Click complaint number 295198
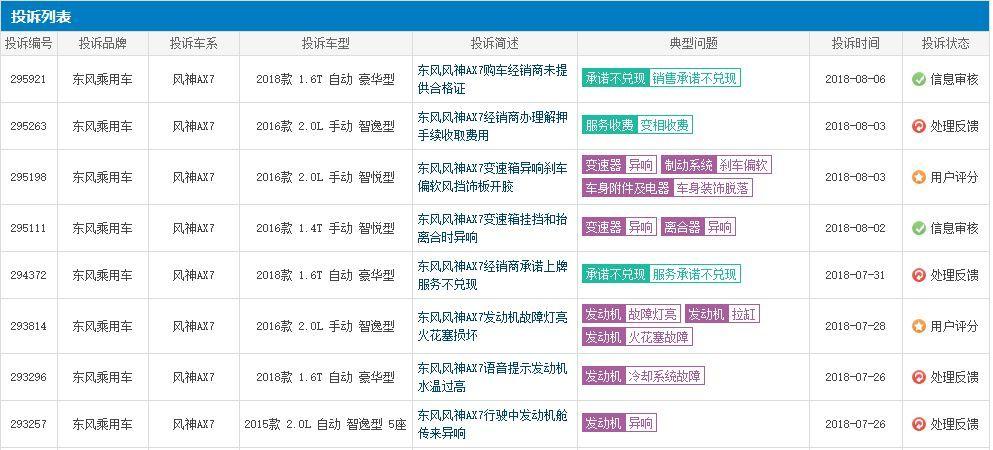993x450 pixels. coord(28,177)
